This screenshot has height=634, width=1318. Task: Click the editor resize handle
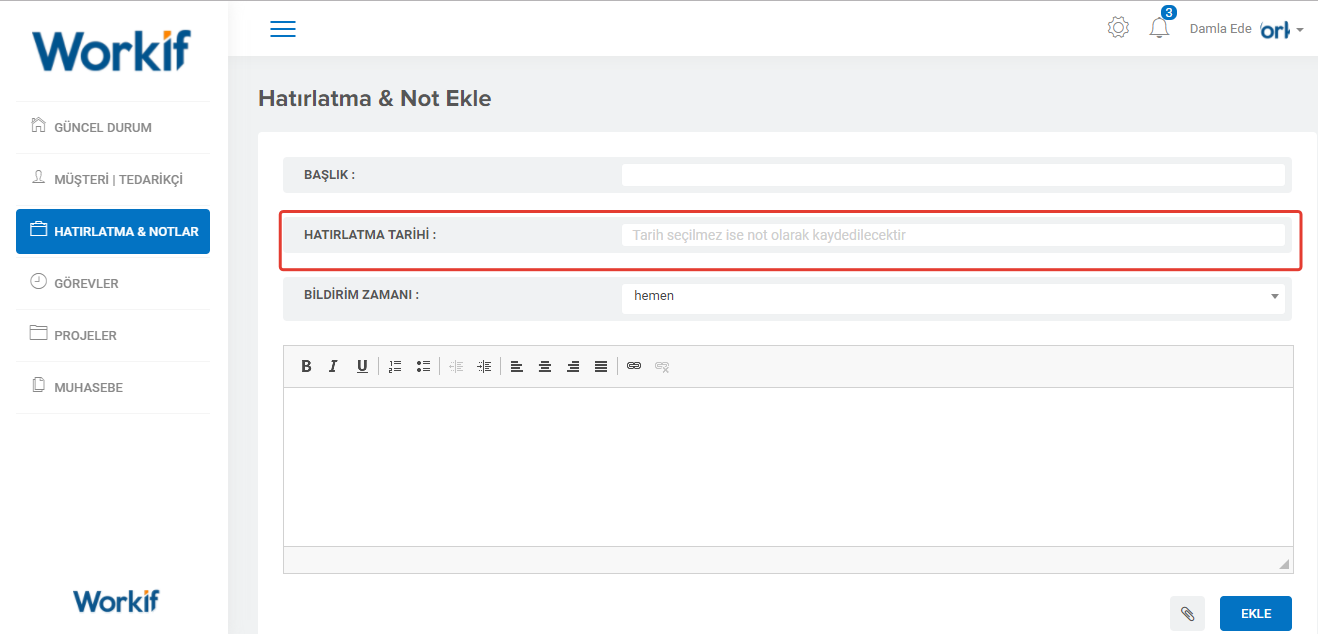click(1284, 564)
